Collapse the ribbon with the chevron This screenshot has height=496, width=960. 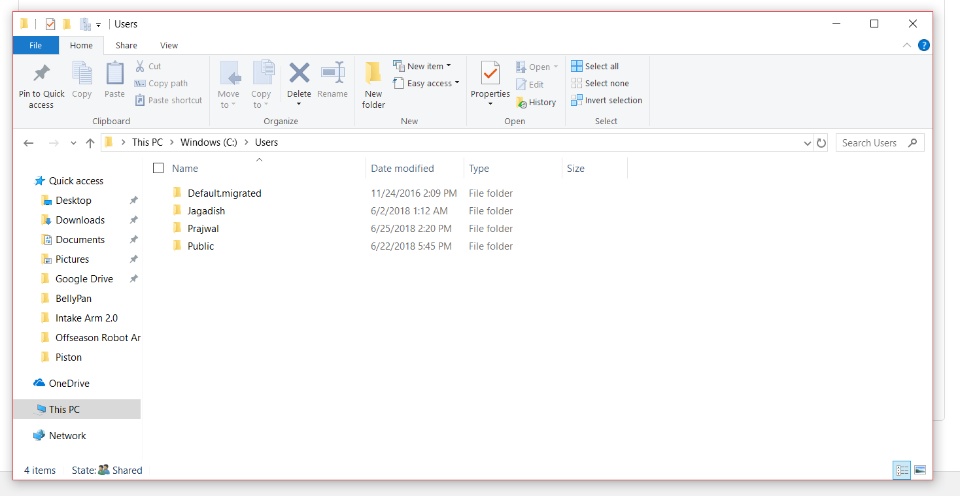[x=907, y=45]
